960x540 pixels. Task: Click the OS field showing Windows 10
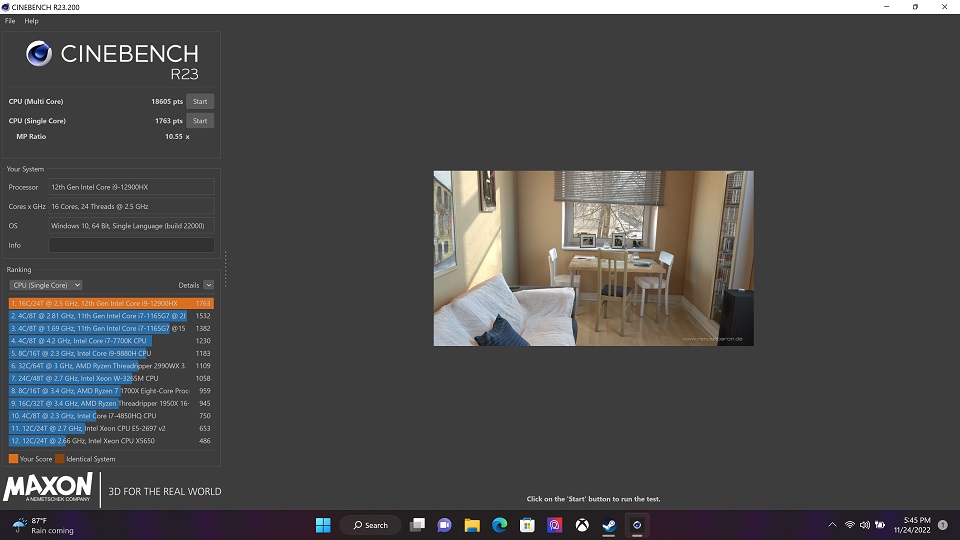pos(132,226)
